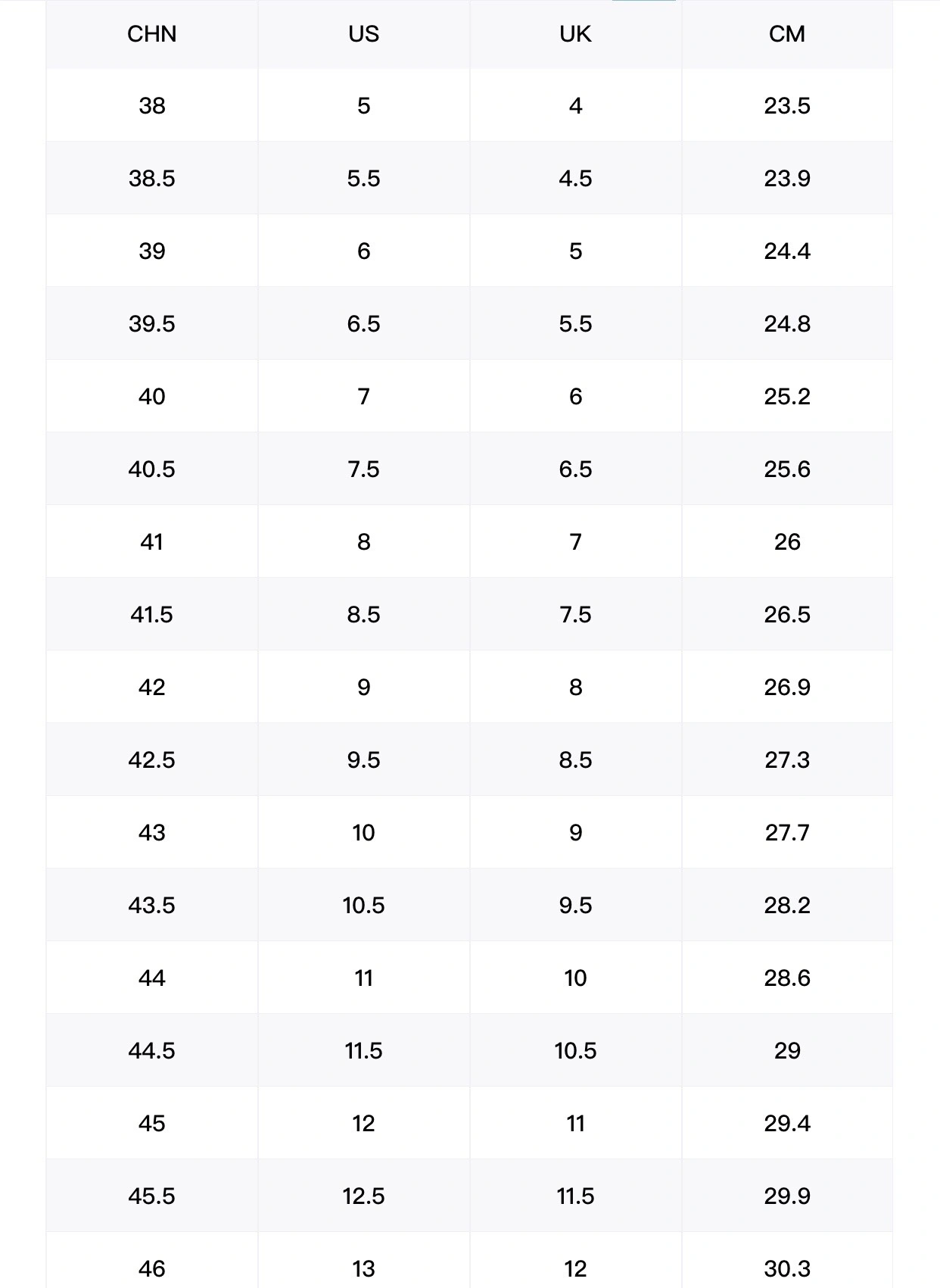Viewport: 940px width, 1288px height.
Task: Select the 24.4 CM value
Action: tap(787, 251)
